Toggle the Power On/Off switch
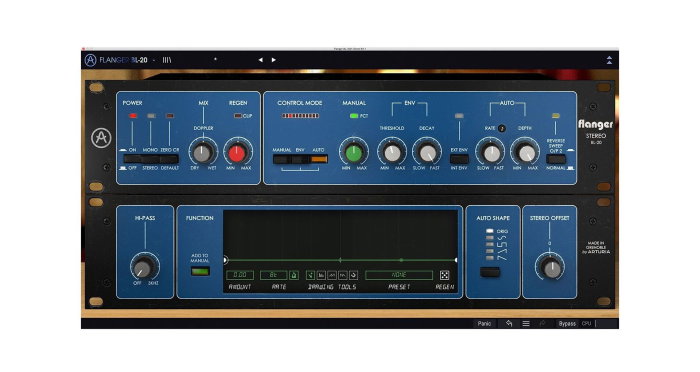The image size is (700, 372). tap(133, 159)
